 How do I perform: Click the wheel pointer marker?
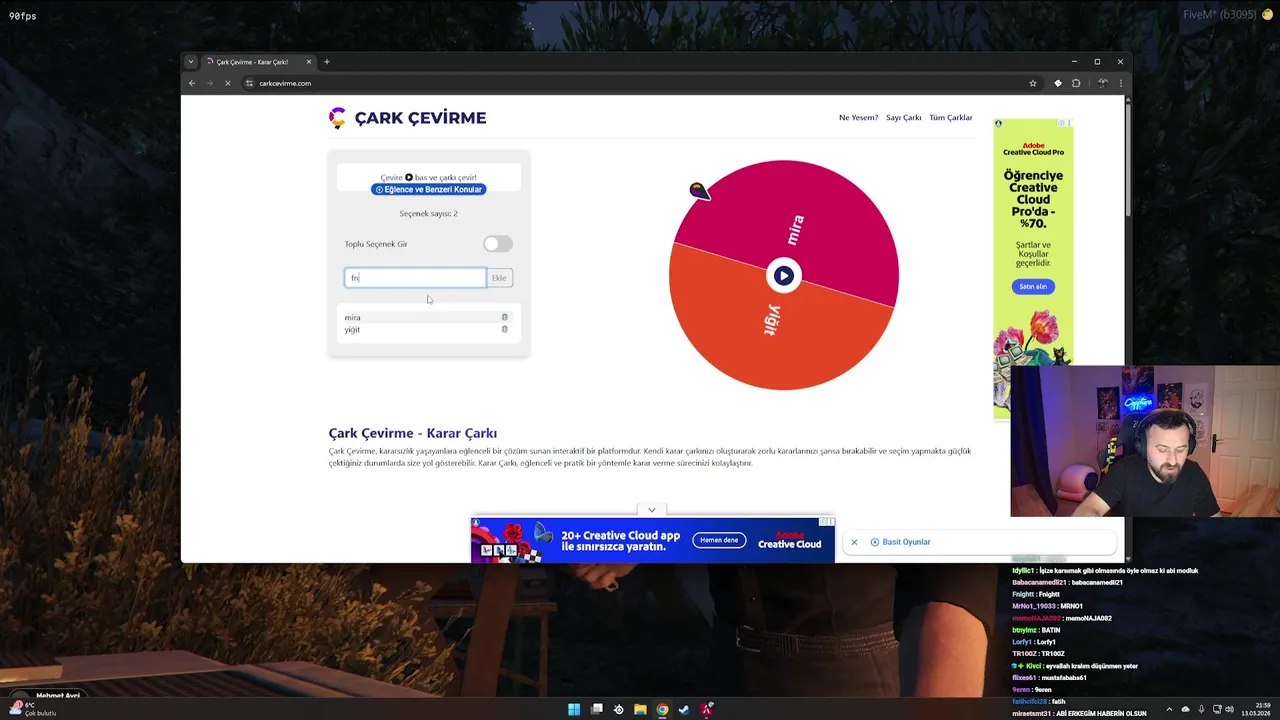pyautogui.click(x=698, y=190)
